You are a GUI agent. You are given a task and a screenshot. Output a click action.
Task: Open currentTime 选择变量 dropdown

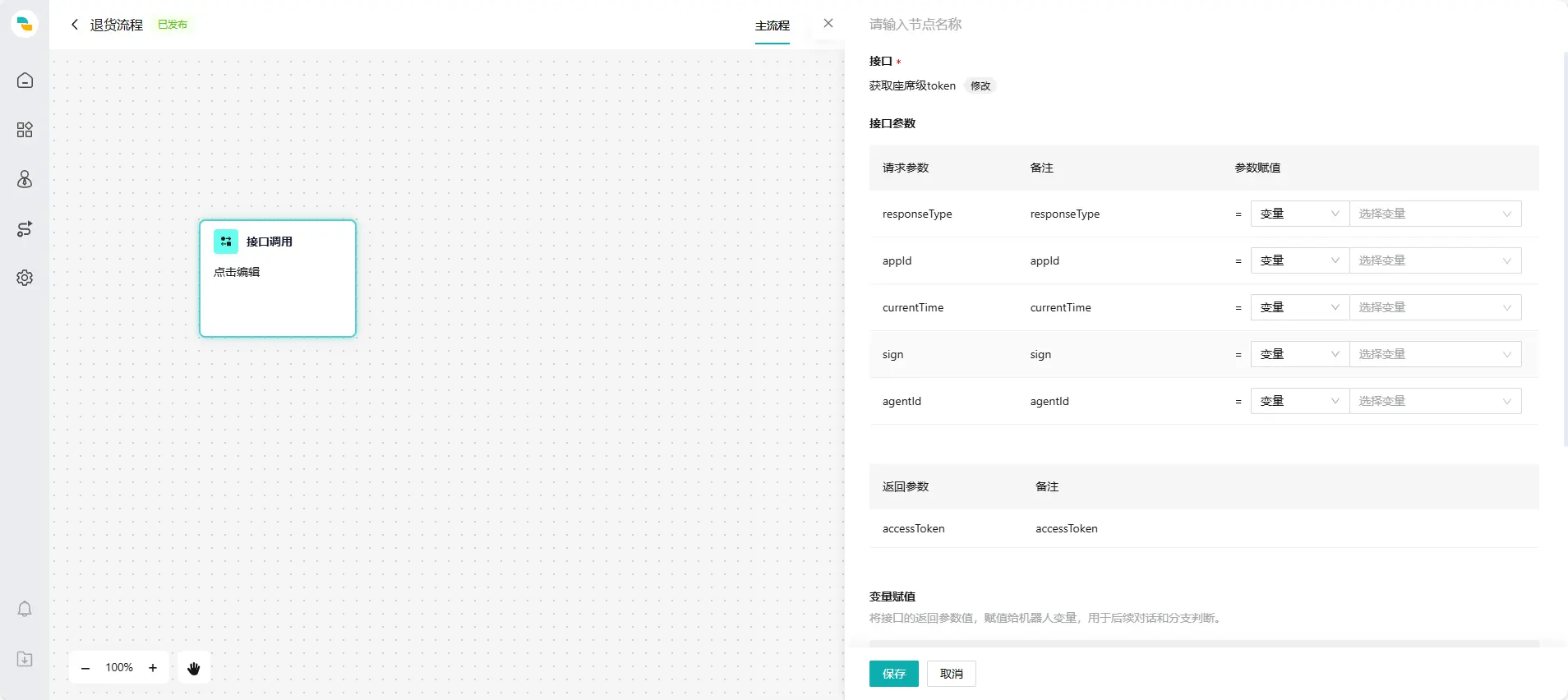pos(1435,307)
